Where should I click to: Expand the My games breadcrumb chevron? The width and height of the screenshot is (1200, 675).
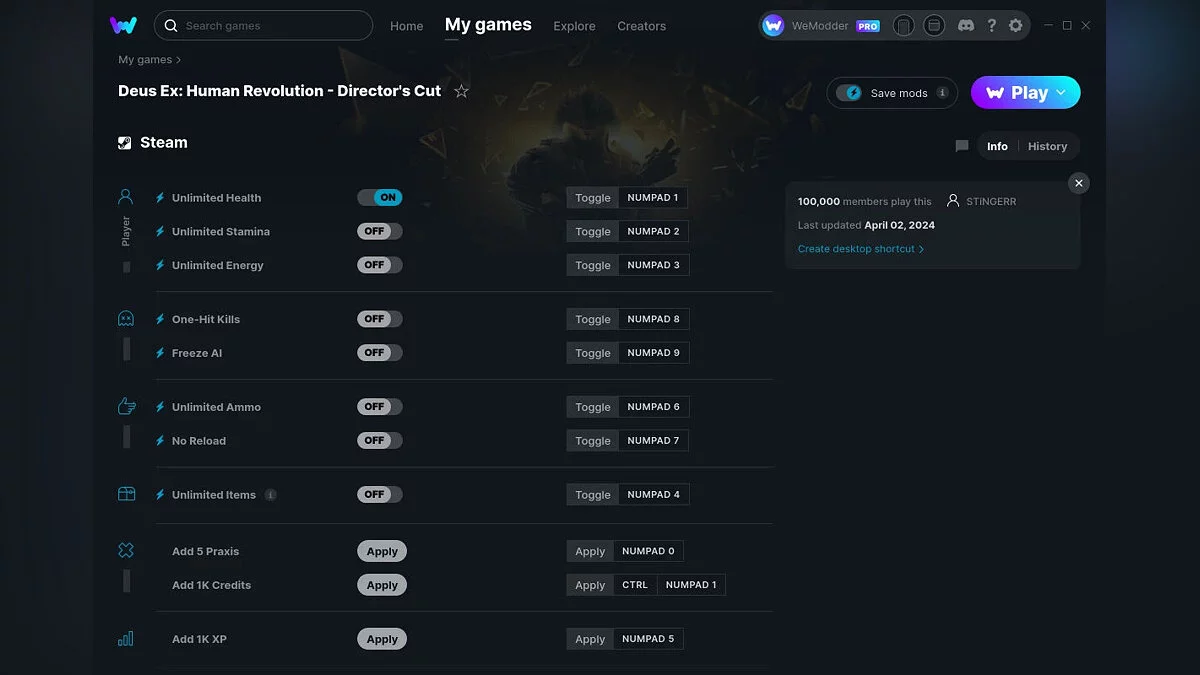[178, 60]
